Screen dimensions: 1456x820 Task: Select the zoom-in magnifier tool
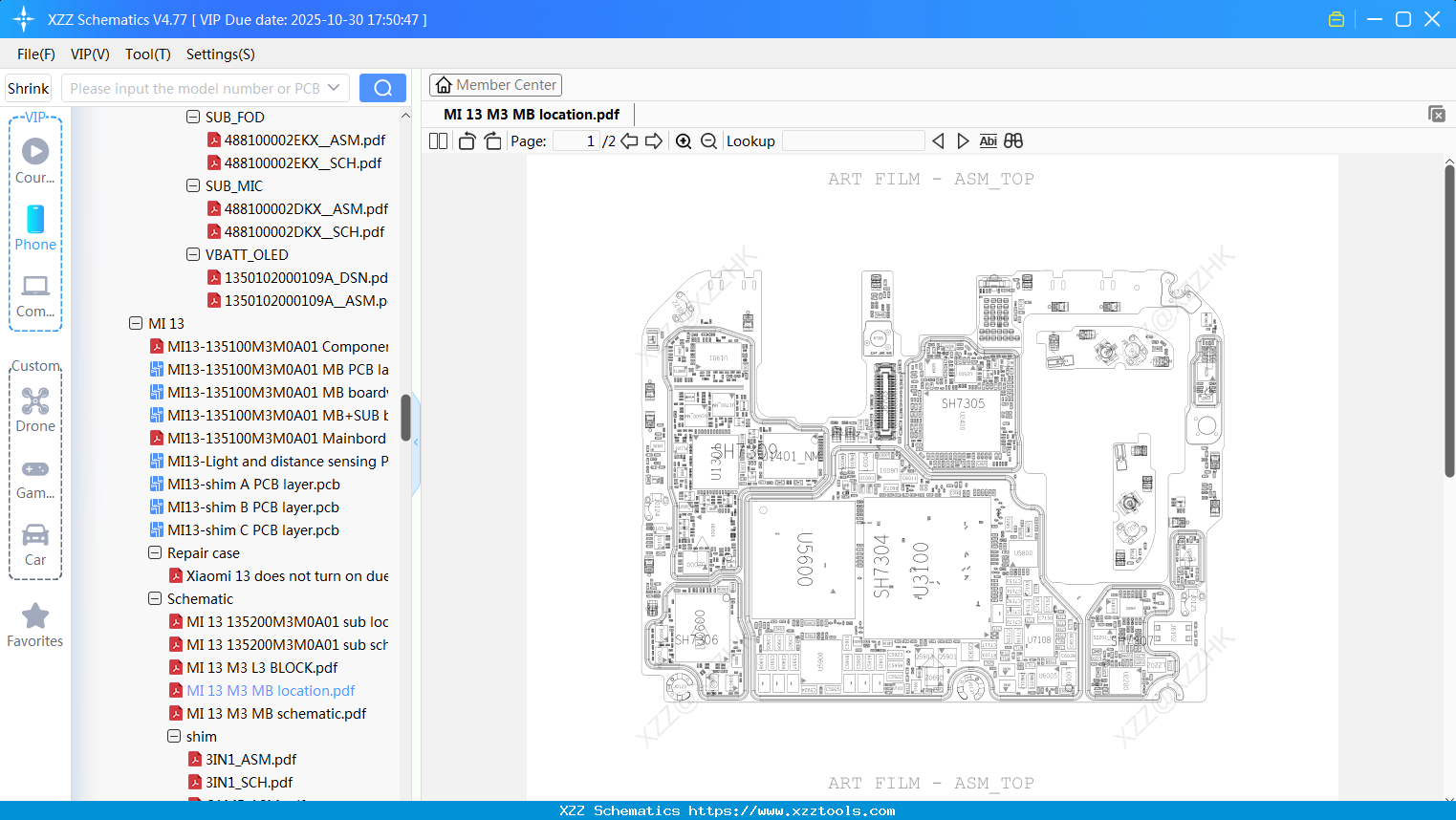(684, 140)
